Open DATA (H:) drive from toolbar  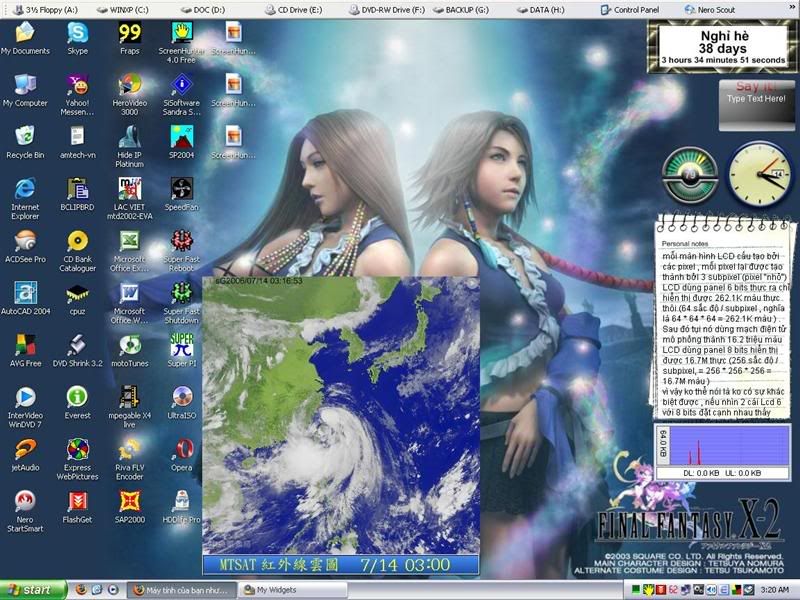pyautogui.click(x=540, y=9)
